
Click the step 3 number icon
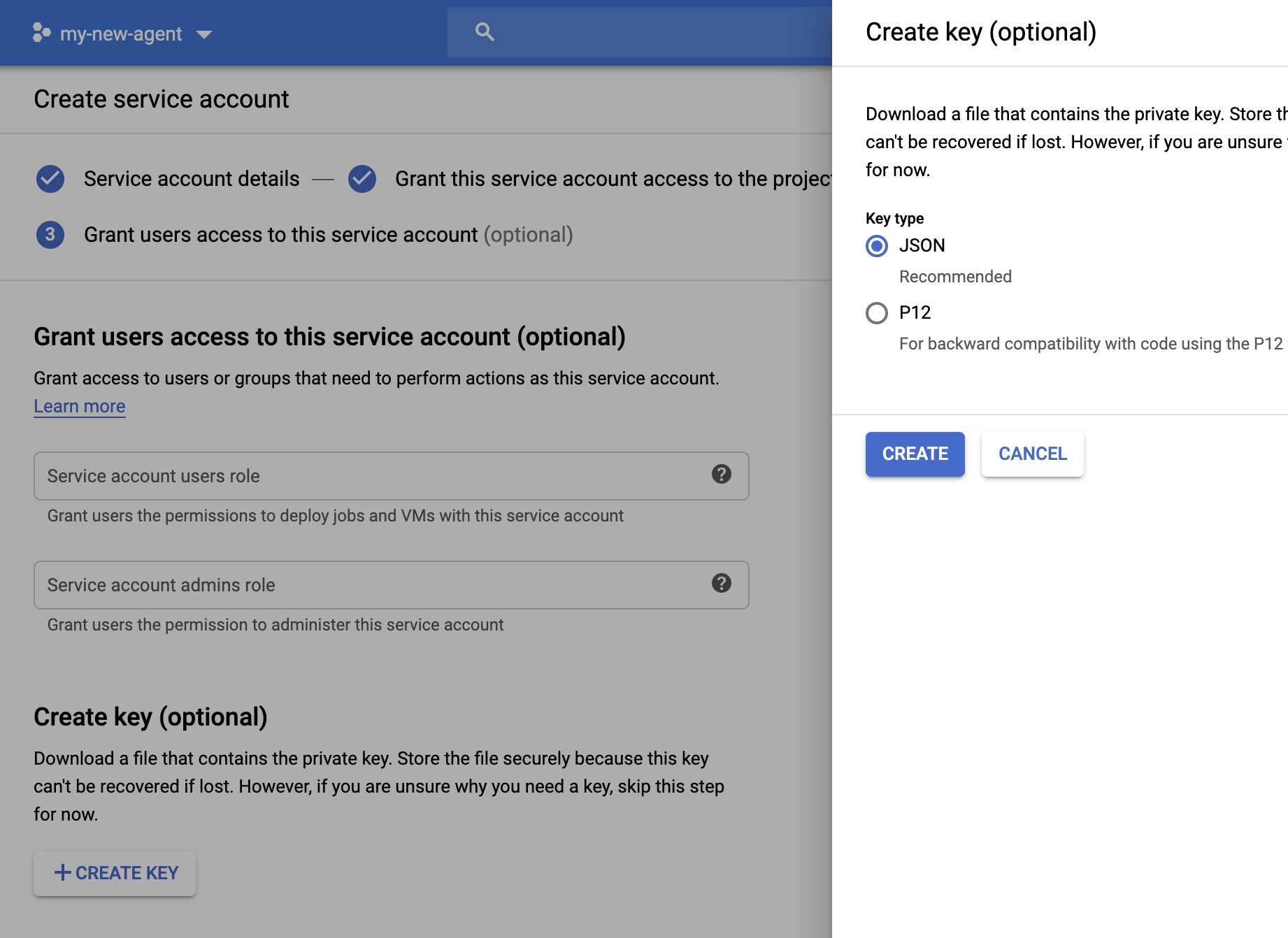(x=50, y=235)
